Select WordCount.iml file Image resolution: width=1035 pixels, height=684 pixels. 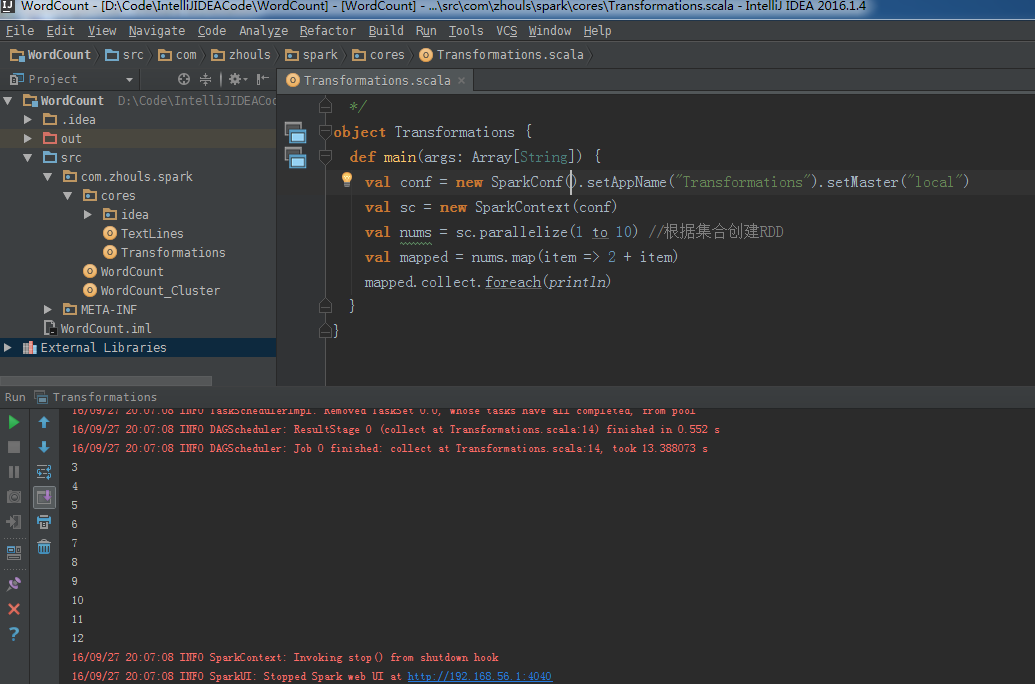(98, 329)
